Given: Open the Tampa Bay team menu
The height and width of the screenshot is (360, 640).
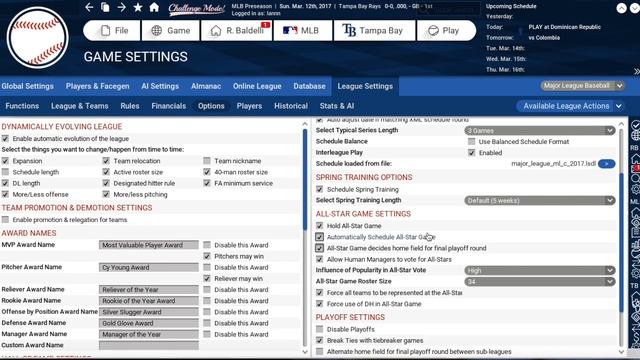Looking at the screenshot, I should [374, 31].
